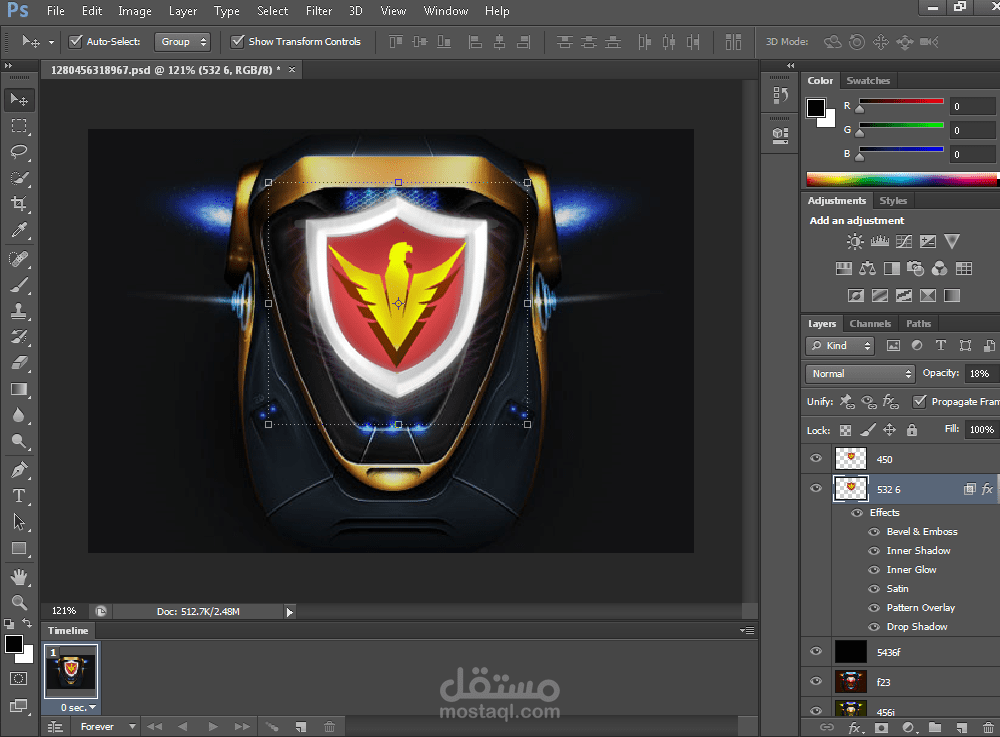Select the Spot Healing Brush tool
This screenshot has height=737, width=1000.
[x=19, y=258]
